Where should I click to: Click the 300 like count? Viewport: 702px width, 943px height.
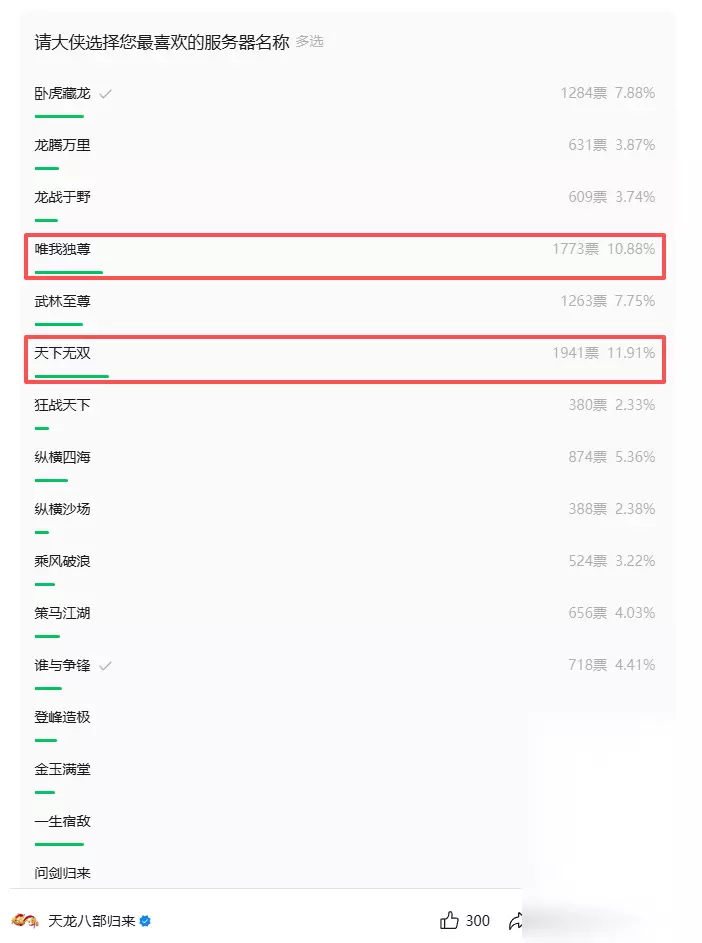478,921
